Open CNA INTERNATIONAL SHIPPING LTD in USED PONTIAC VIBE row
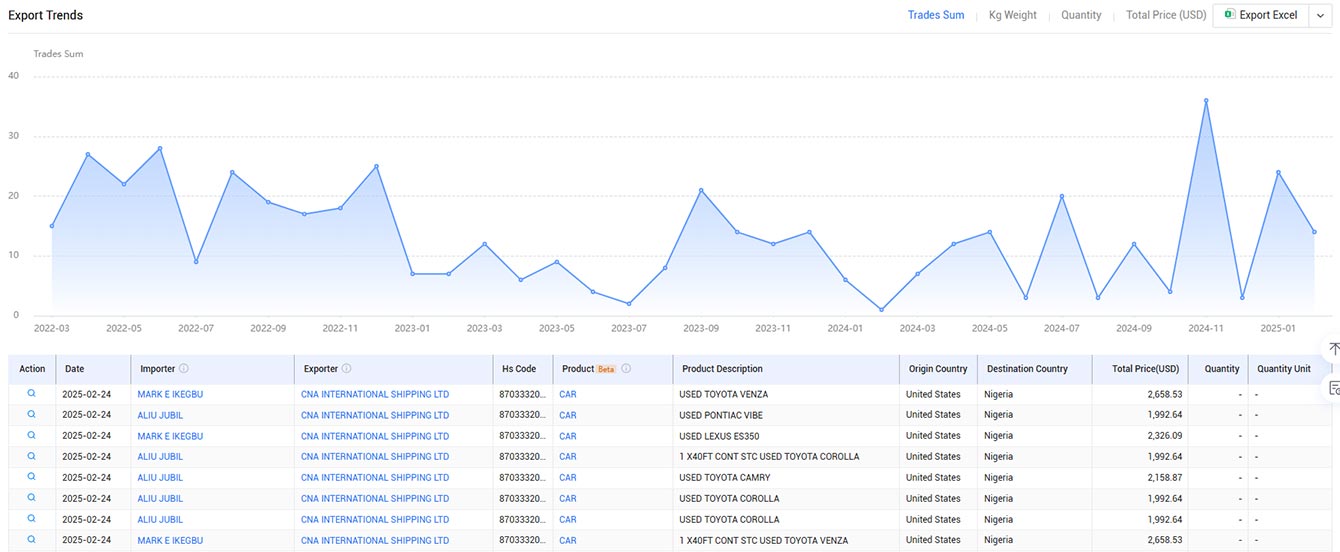Image resolution: width=1340 pixels, height=552 pixels. [375, 415]
